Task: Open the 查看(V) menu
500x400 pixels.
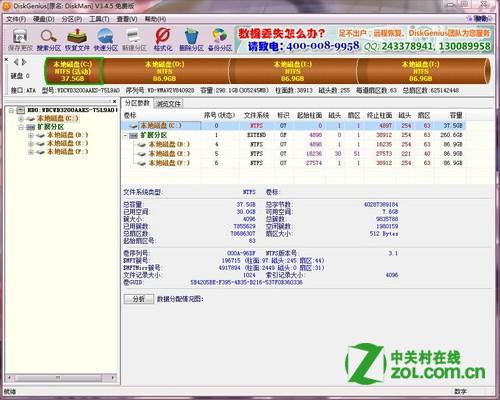Action: [127, 19]
